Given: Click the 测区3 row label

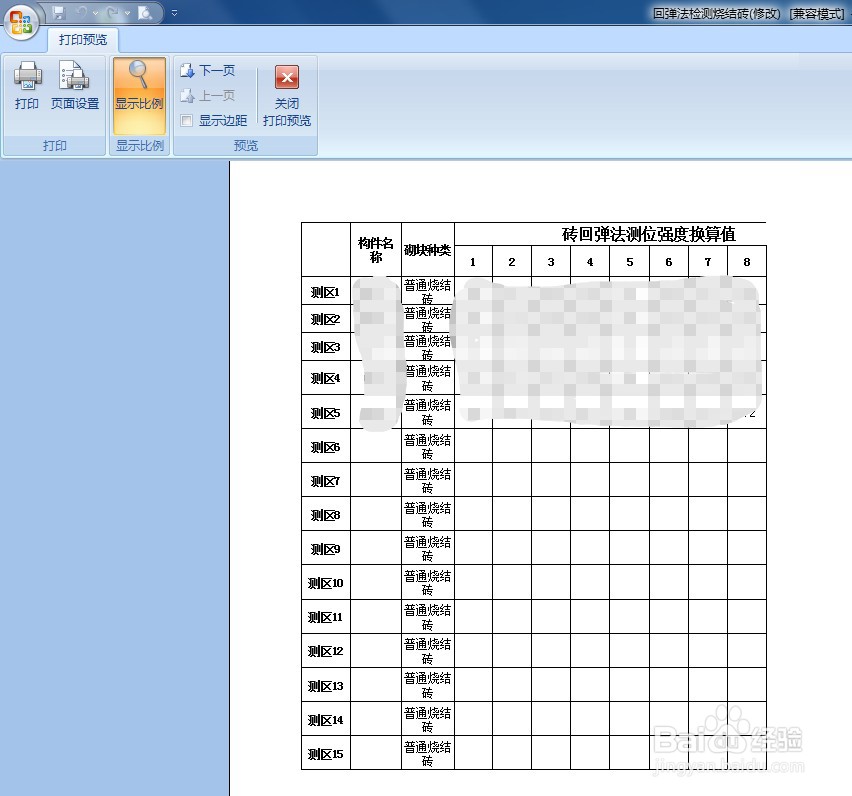Looking at the screenshot, I should tap(325, 347).
